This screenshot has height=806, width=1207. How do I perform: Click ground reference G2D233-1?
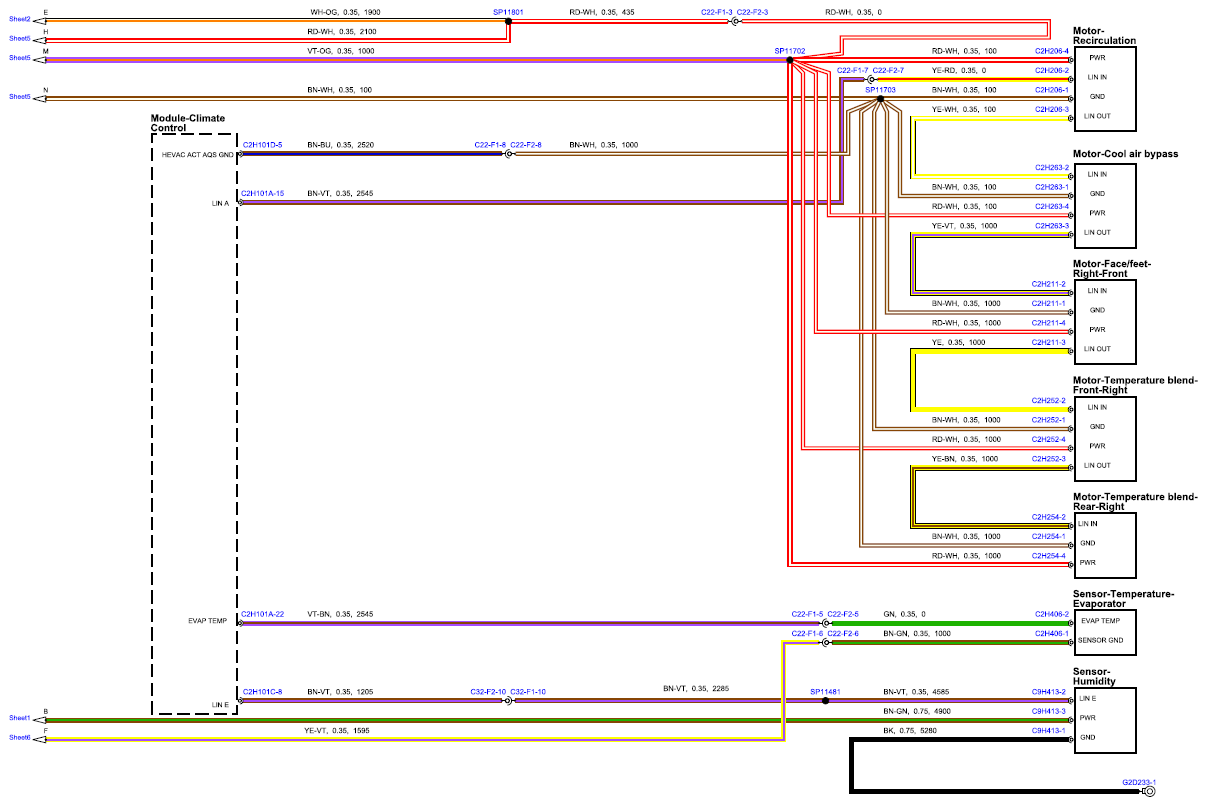coord(1139,782)
